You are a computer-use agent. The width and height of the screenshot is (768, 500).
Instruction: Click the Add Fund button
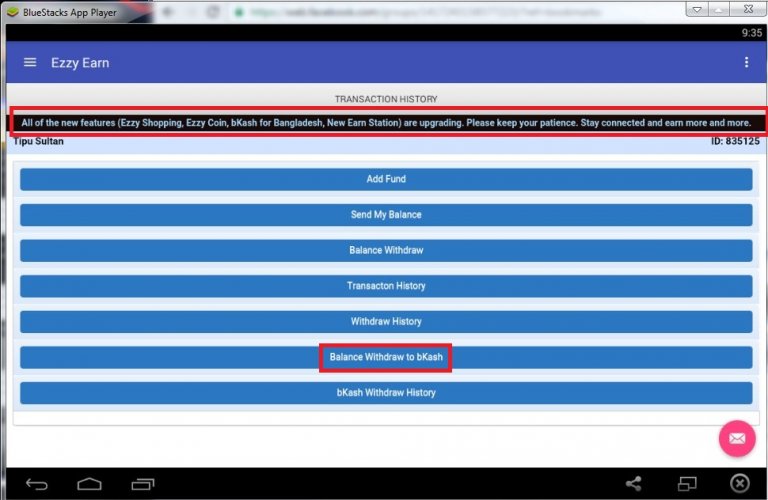(386, 179)
